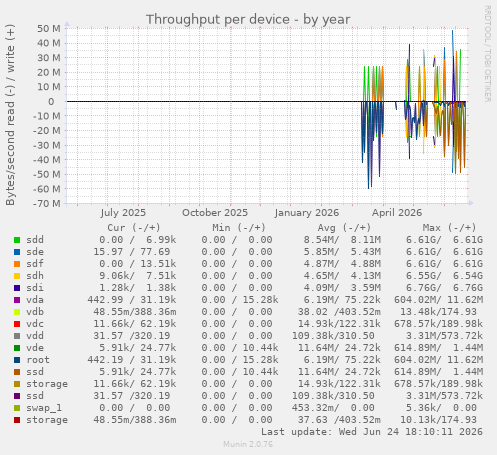Click the vde legend label
The image size is (497, 455).
pos(35,348)
